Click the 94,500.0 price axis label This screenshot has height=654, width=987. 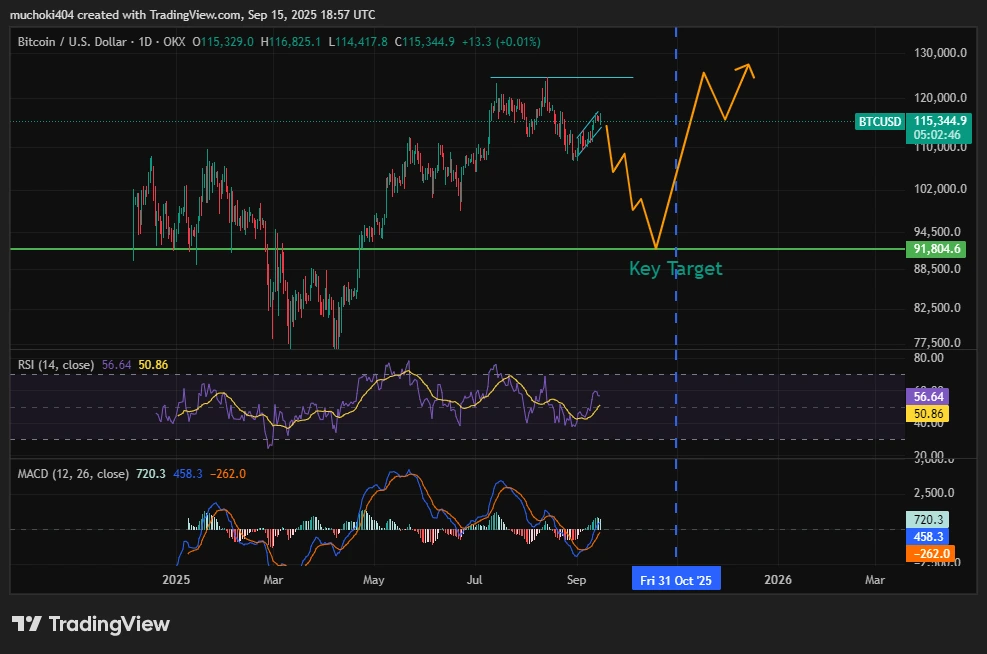(937, 232)
